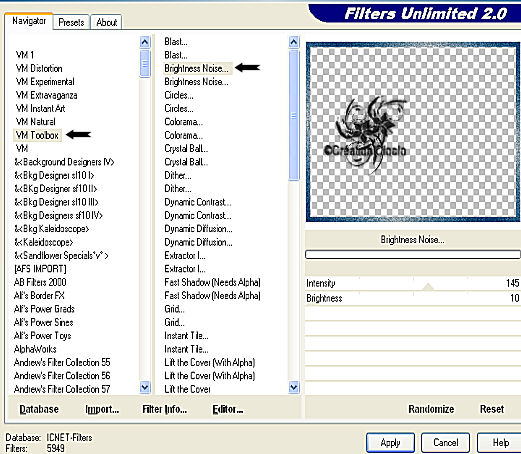
Task: Cancel the filter dialog
Action: click(445, 443)
